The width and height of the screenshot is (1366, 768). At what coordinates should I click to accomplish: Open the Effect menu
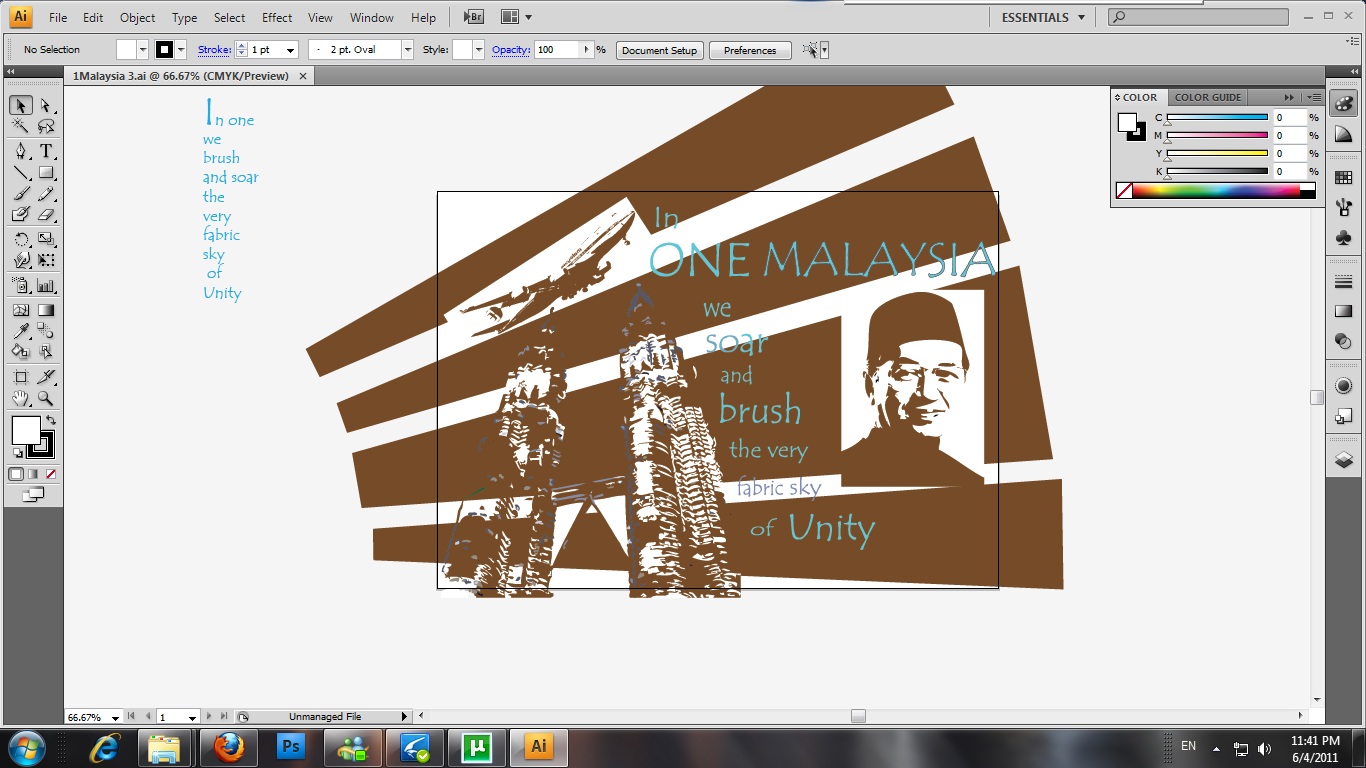(x=277, y=18)
